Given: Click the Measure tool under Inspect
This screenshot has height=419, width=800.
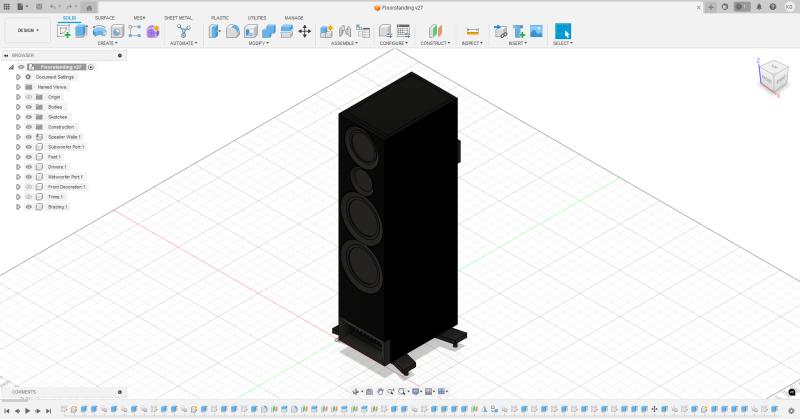Looking at the screenshot, I should (x=472, y=31).
